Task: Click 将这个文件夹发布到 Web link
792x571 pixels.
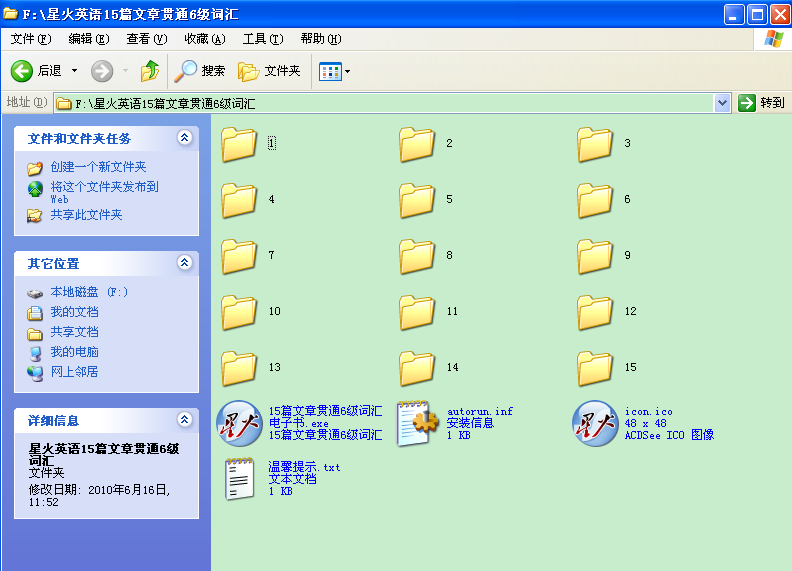Action: pos(104,193)
